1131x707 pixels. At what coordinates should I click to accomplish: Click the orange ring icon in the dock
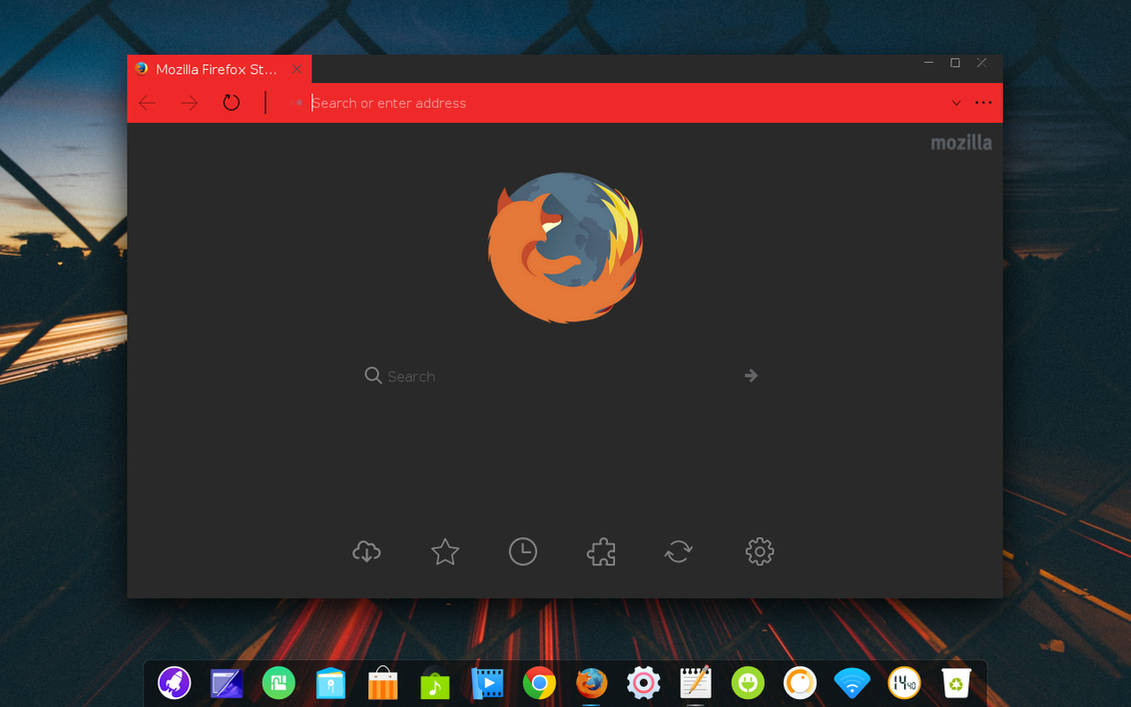(x=800, y=682)
